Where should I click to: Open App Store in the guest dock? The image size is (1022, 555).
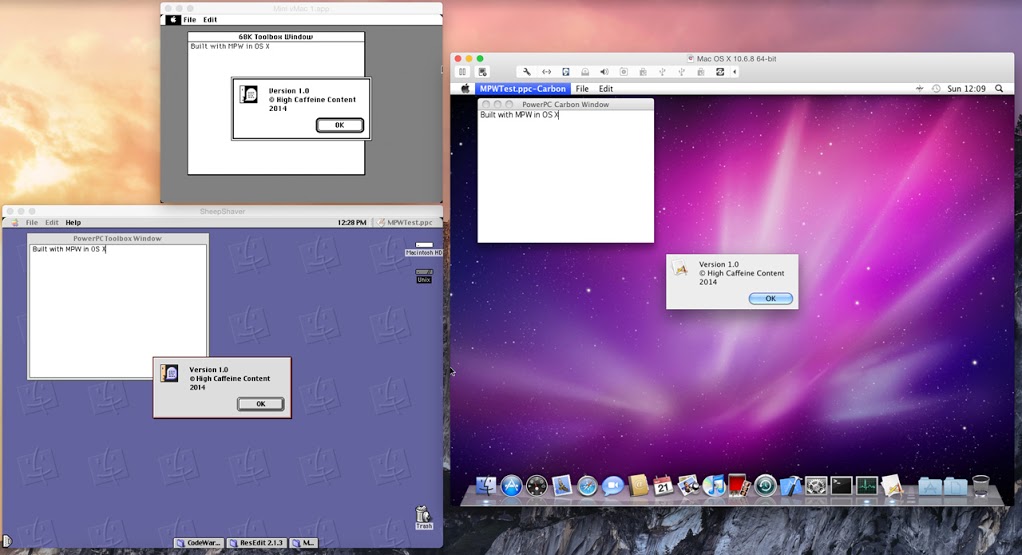(x=511, y=486)
